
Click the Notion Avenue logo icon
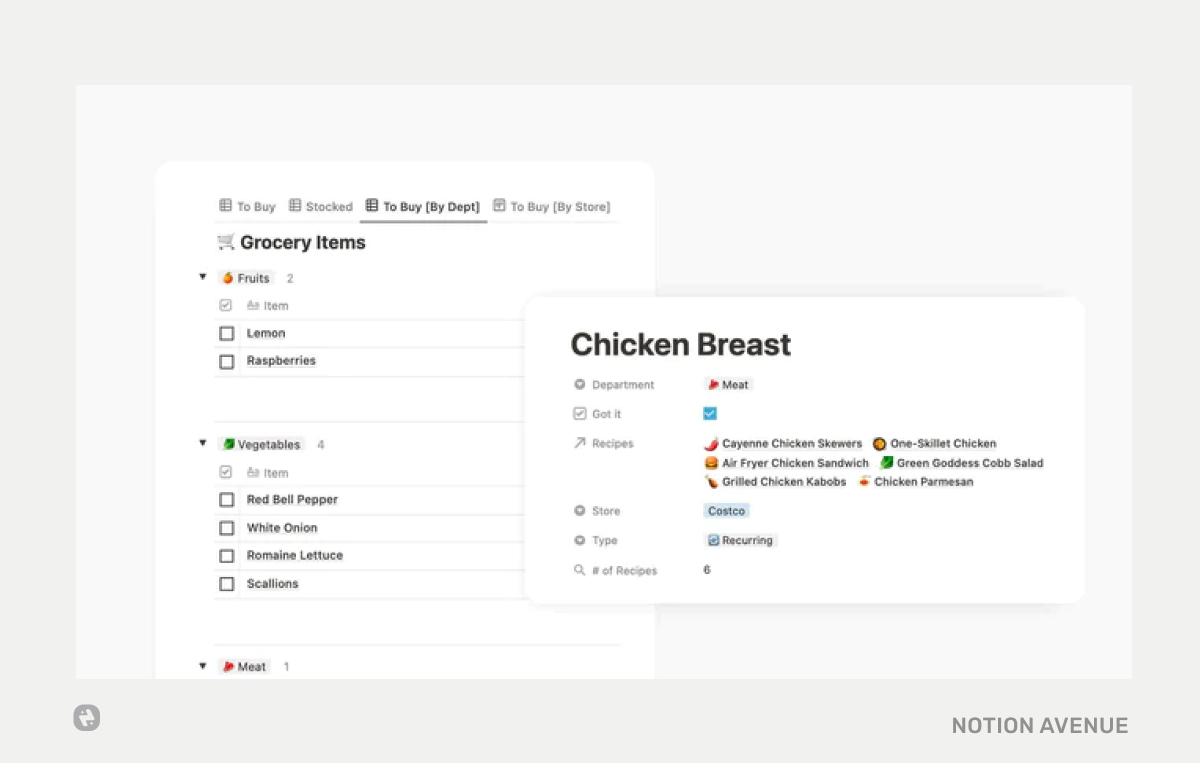tap(86, 718)
